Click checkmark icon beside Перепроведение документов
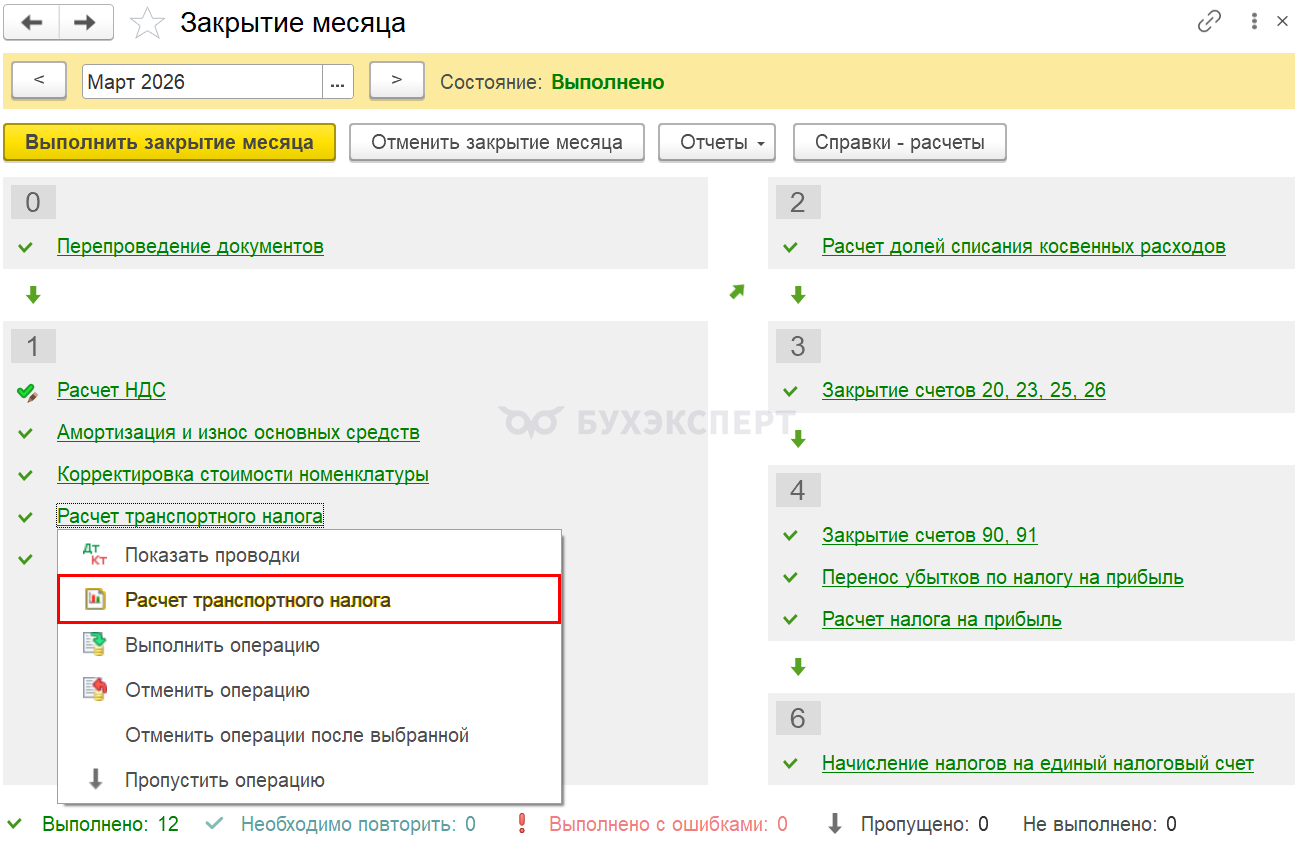 click(26, 247)
